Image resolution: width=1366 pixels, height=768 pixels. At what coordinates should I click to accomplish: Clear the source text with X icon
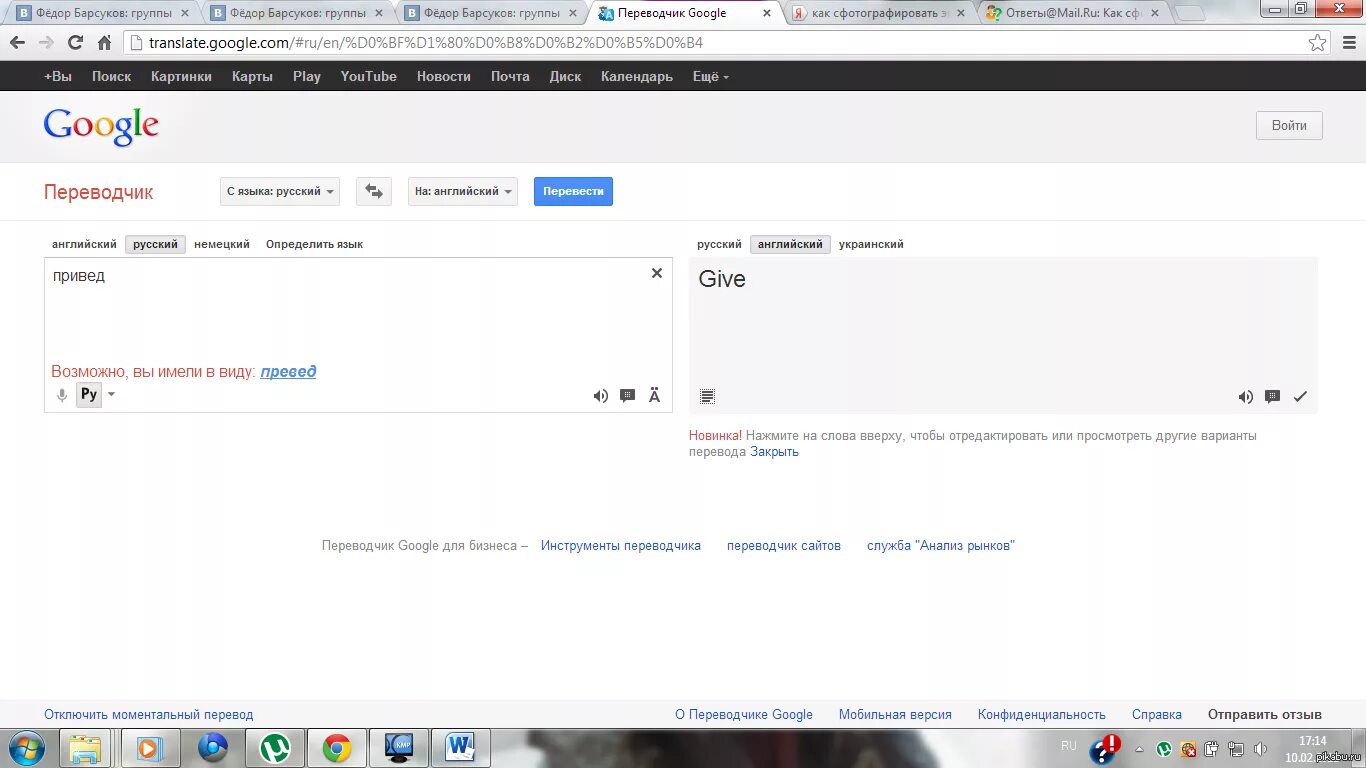coord(657,273)
